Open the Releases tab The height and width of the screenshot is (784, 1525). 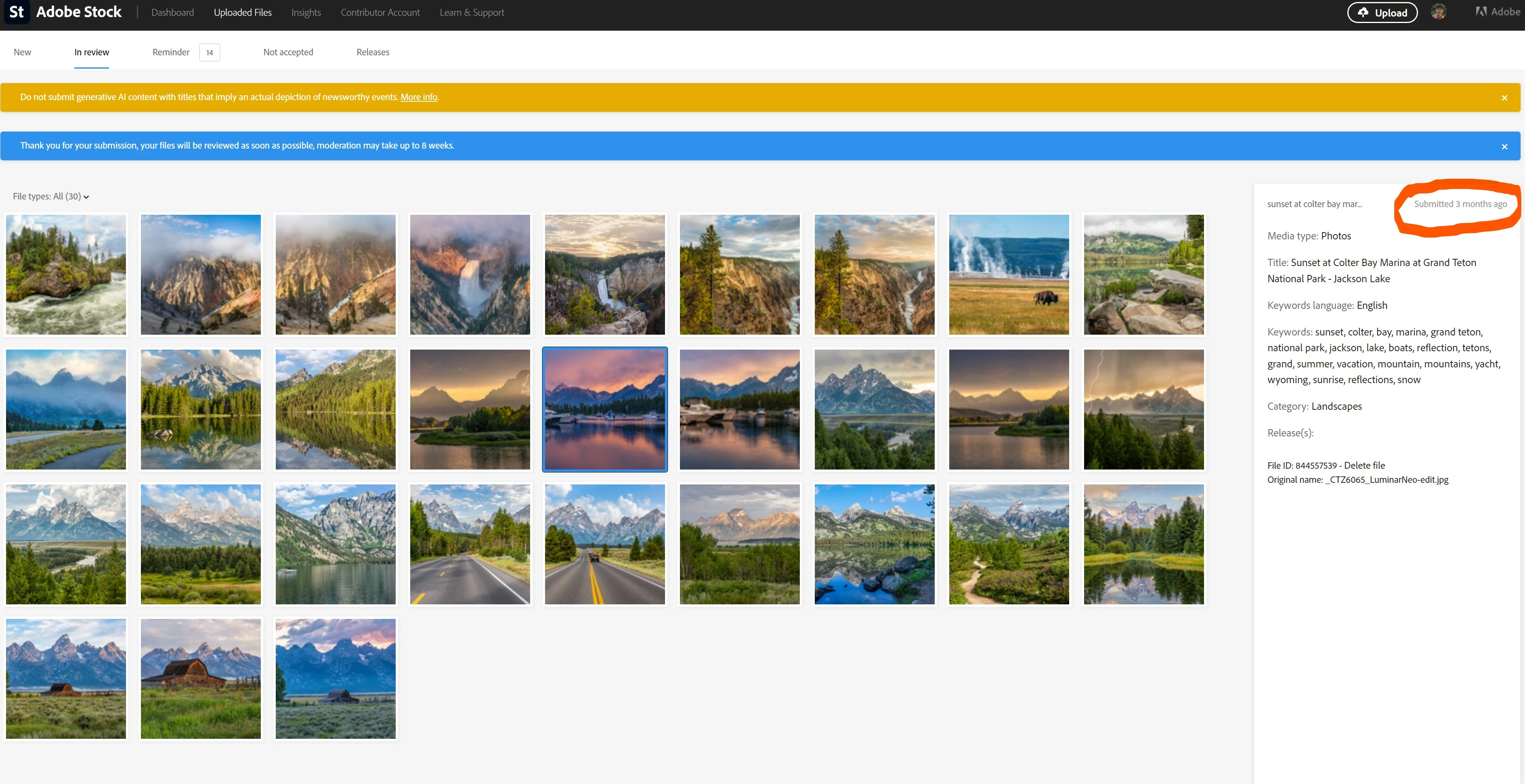[x=372, y=52]
